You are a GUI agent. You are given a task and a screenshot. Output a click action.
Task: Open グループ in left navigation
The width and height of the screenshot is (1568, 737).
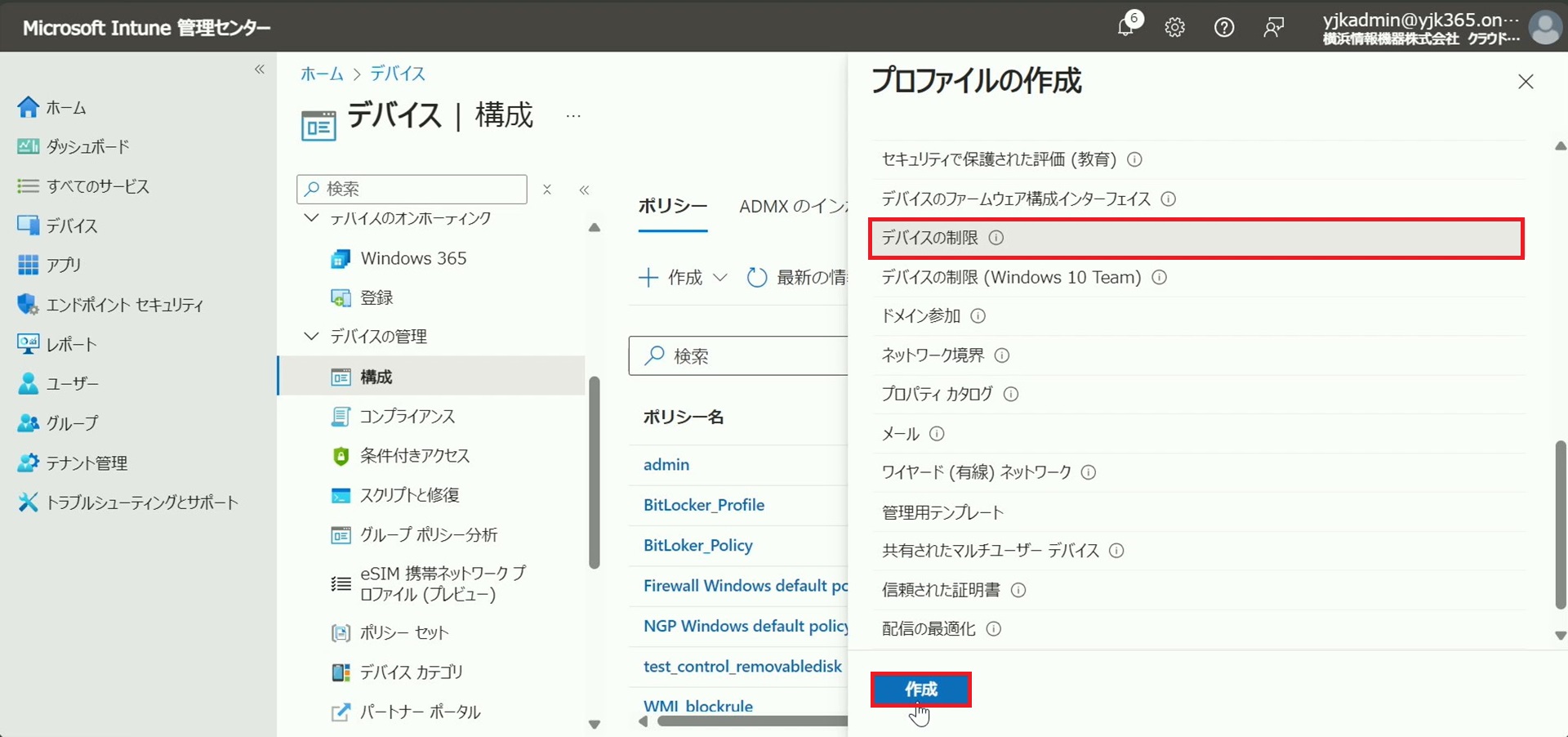tap(58, 422)
